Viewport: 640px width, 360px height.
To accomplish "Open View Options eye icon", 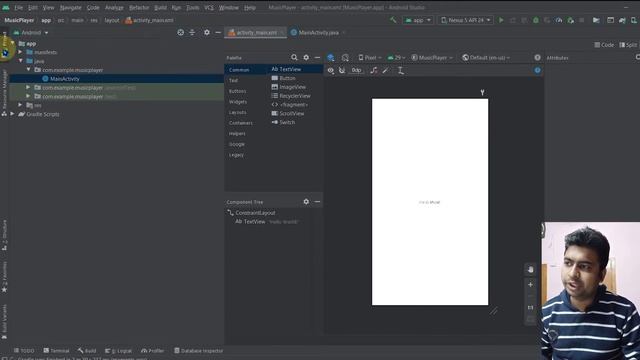I will pos(331,70).
